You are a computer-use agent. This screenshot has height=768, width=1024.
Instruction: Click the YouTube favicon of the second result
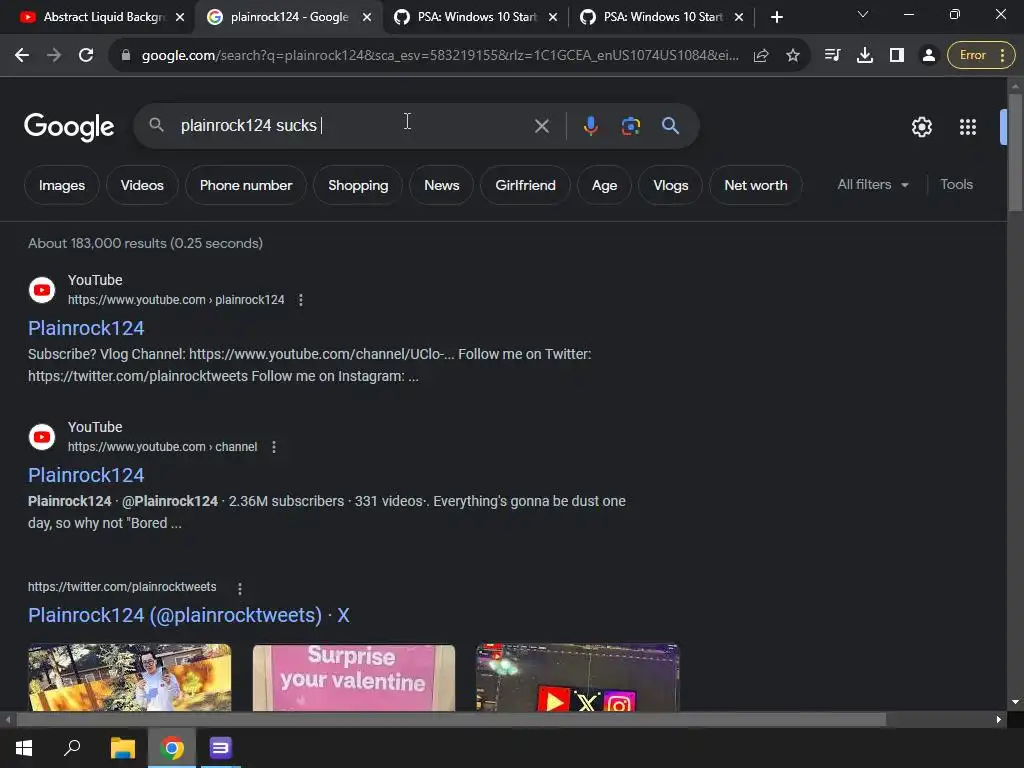[42, 437]
